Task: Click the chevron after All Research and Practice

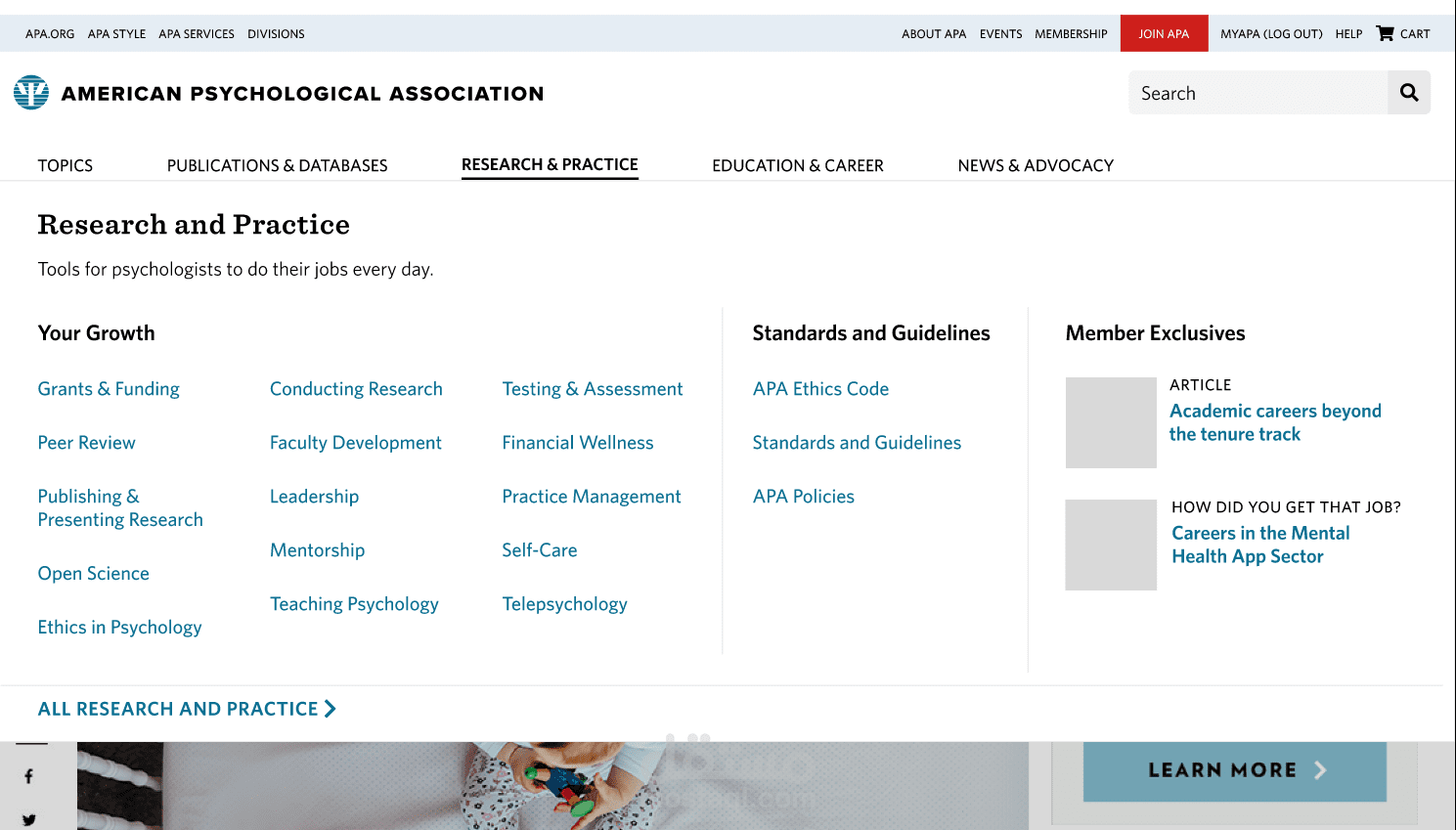Action: point(331,709)
